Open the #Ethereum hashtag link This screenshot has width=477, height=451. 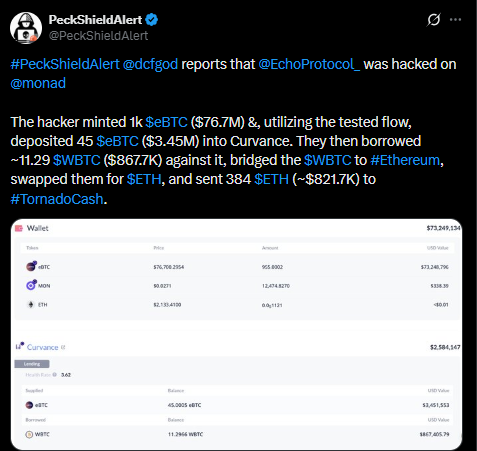[x=405, y=160]
